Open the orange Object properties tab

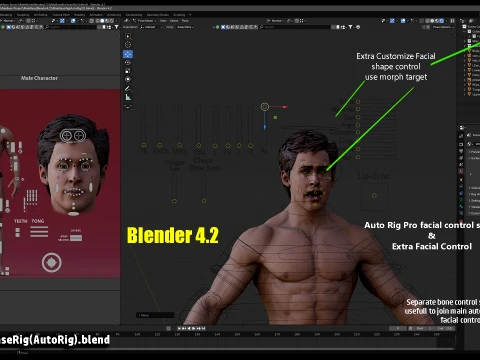(461, 180)
